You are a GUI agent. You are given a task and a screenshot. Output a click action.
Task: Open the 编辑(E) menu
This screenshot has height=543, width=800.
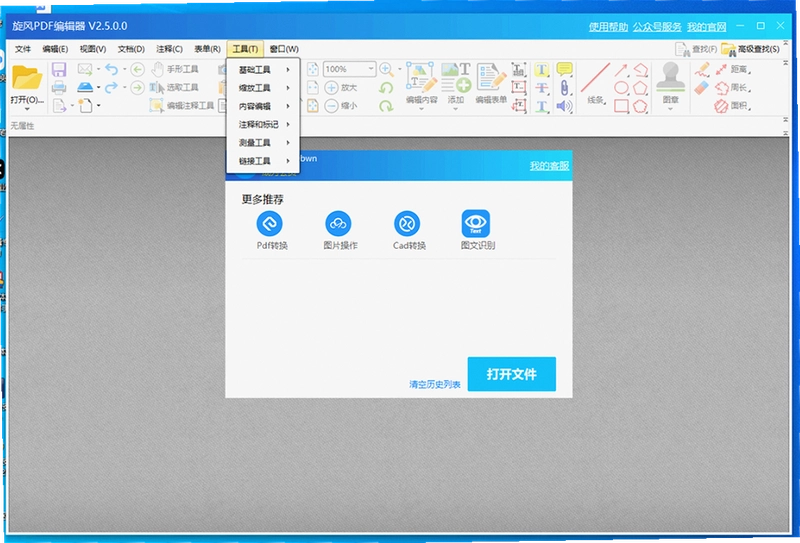coord(55,49)
